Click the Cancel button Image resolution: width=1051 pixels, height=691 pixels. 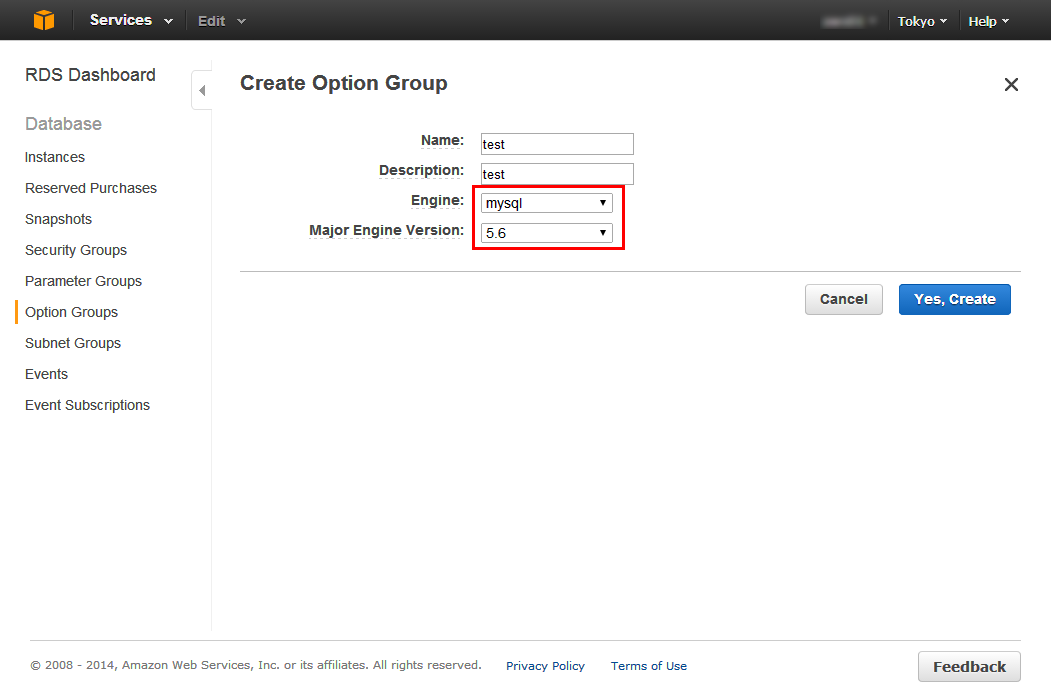[x=844, y=299]
